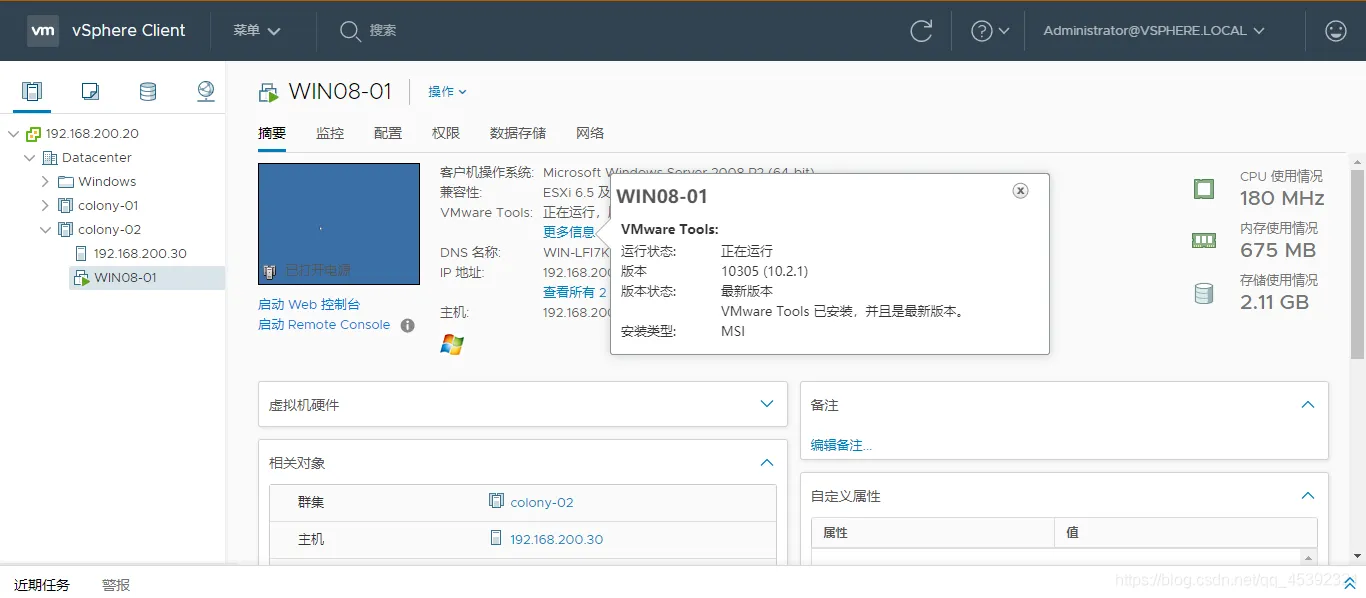The image size is (1366, 598).
Task: Open the Hosts and Clusters inventory view
Action: pos(32,92)
